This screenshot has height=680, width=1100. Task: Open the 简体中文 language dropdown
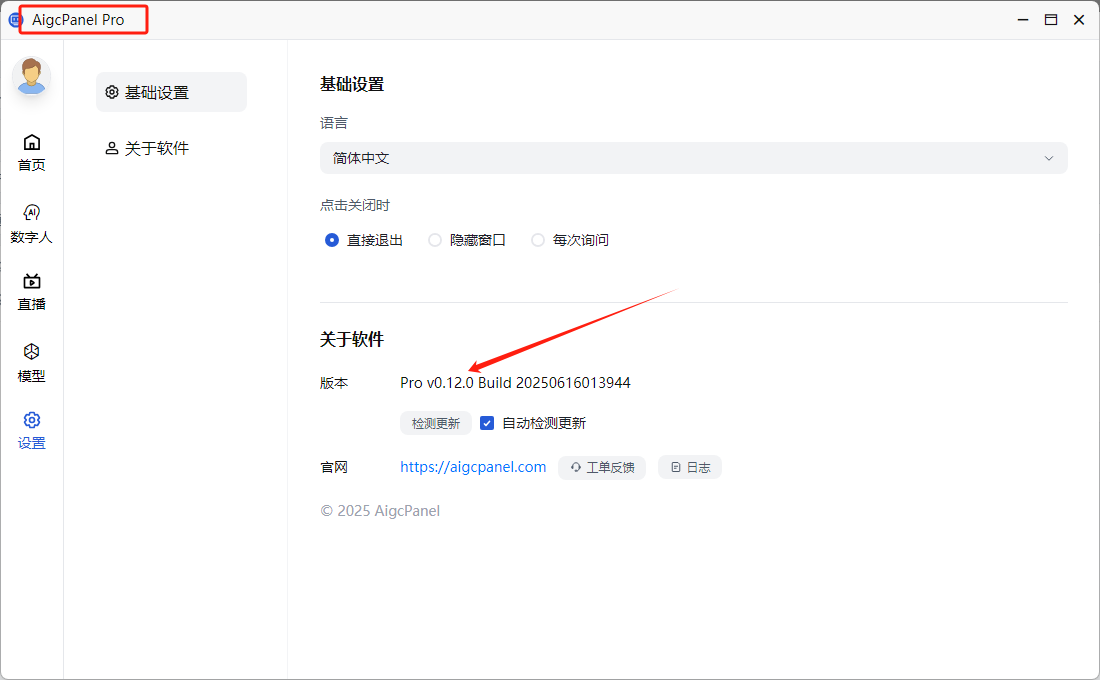[693, 158]
